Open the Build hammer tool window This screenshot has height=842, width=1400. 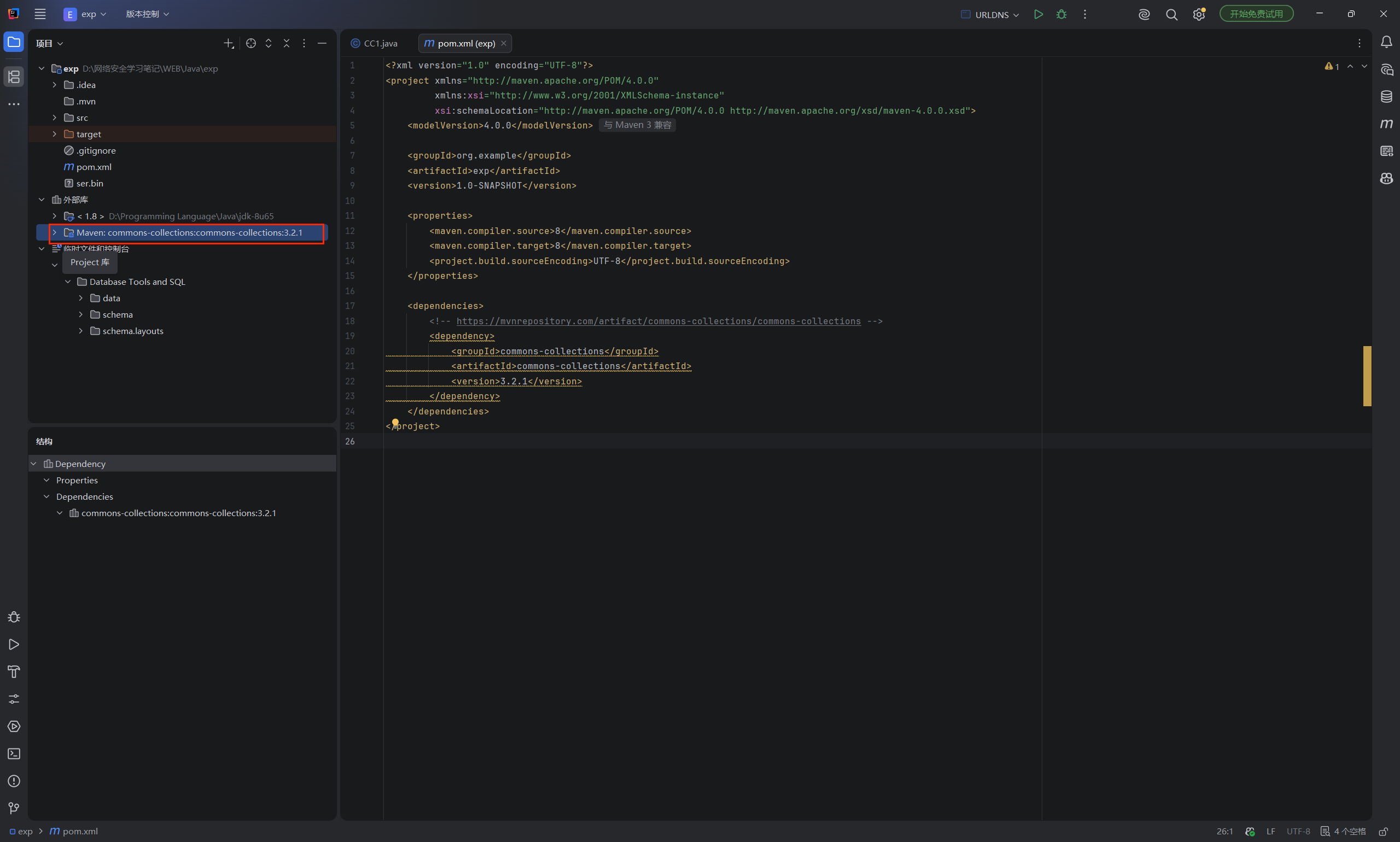(x=14, y=672)
